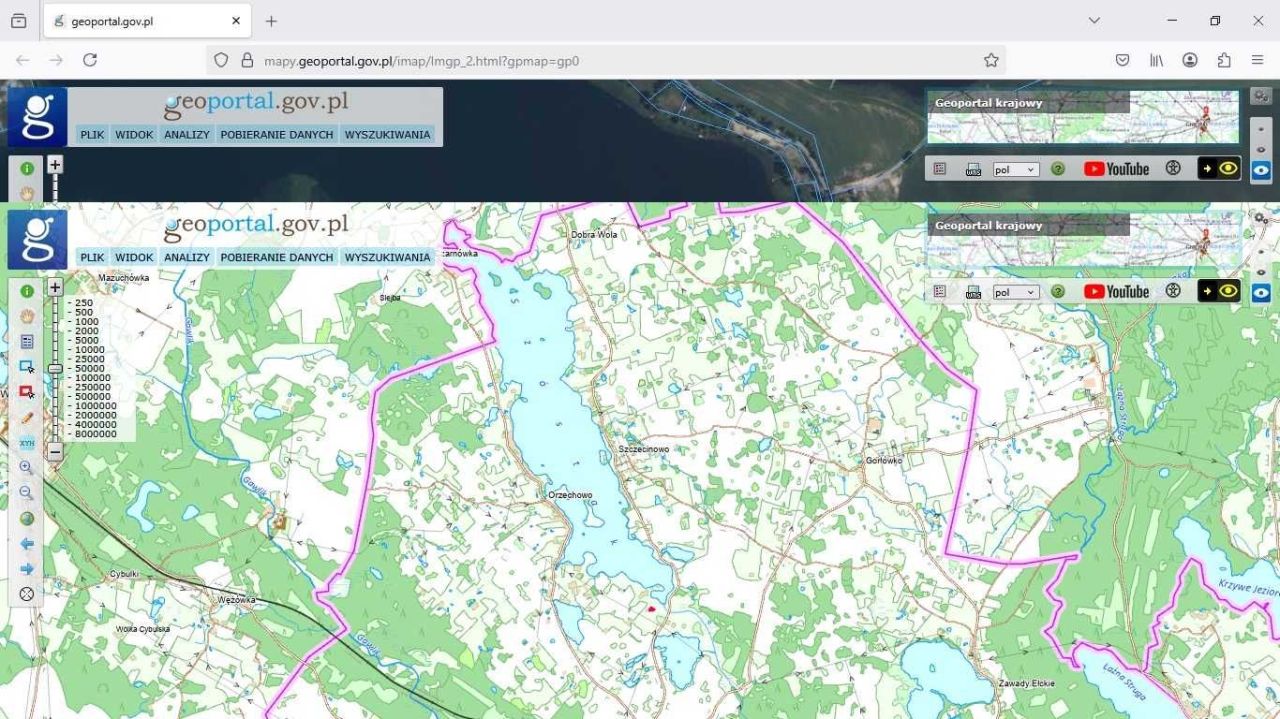Go to next map view with right arrow

coord(27,568)
